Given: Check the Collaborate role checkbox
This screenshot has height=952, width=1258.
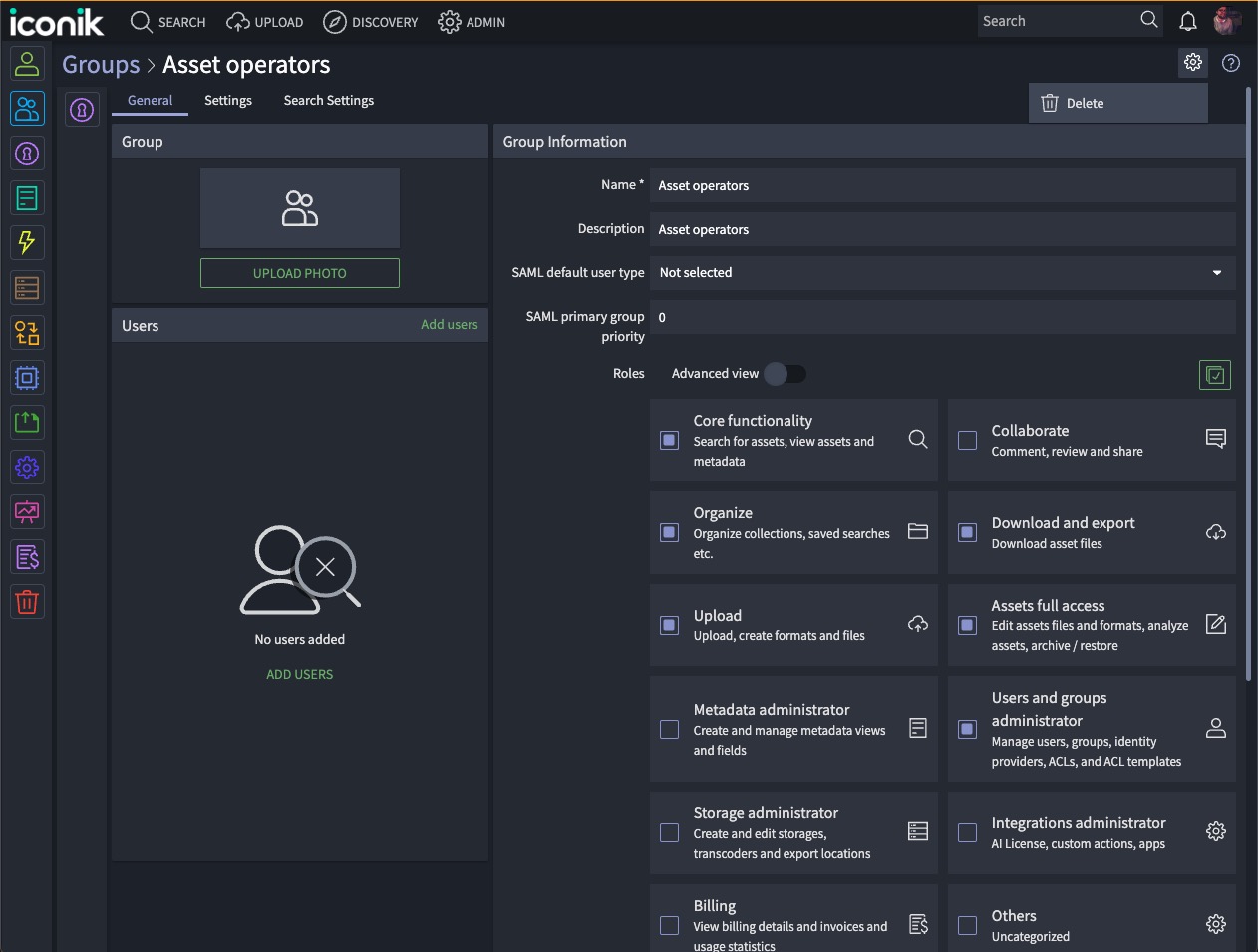Looking at the screenshot, I should (x=966, y=439).
